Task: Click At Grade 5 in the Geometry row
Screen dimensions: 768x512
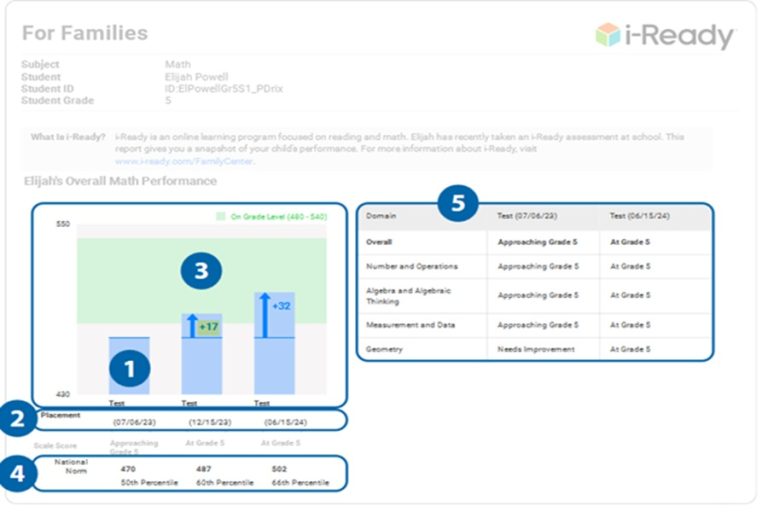Action: coord(630,349)
